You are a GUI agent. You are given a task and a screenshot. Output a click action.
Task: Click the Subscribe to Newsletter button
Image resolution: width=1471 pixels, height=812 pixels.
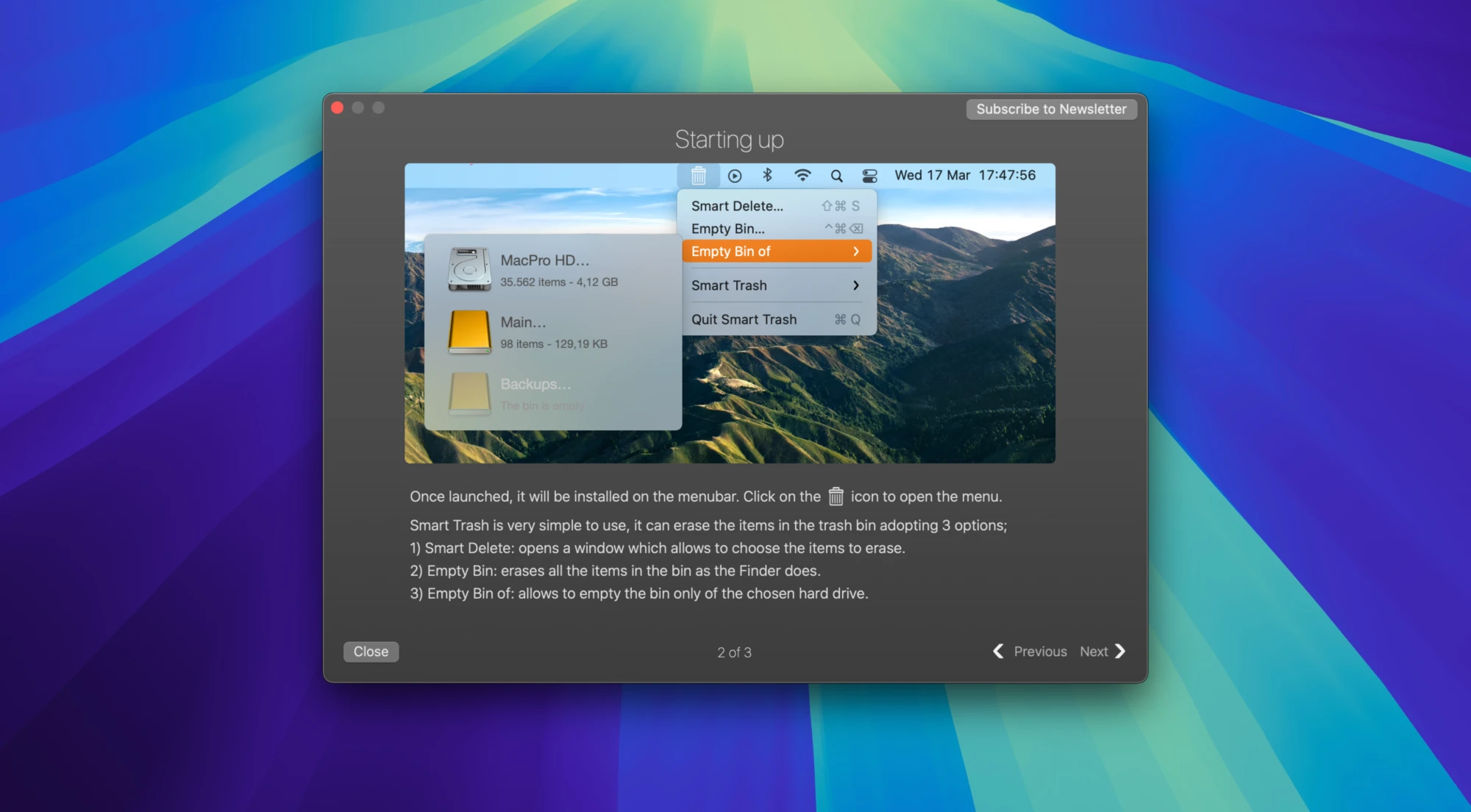(1051, 108)
